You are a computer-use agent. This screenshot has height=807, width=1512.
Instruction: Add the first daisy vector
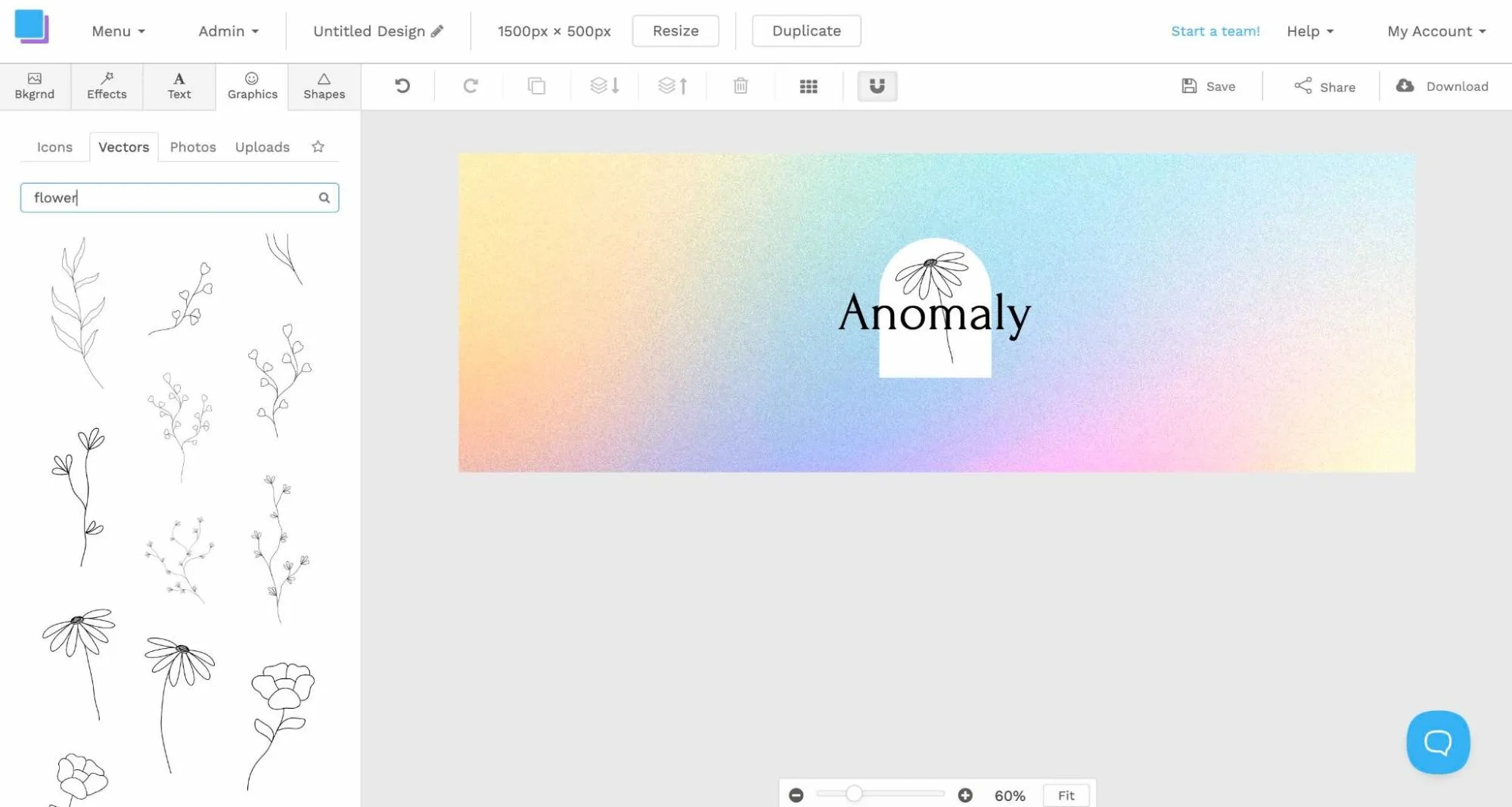point(79,664)
